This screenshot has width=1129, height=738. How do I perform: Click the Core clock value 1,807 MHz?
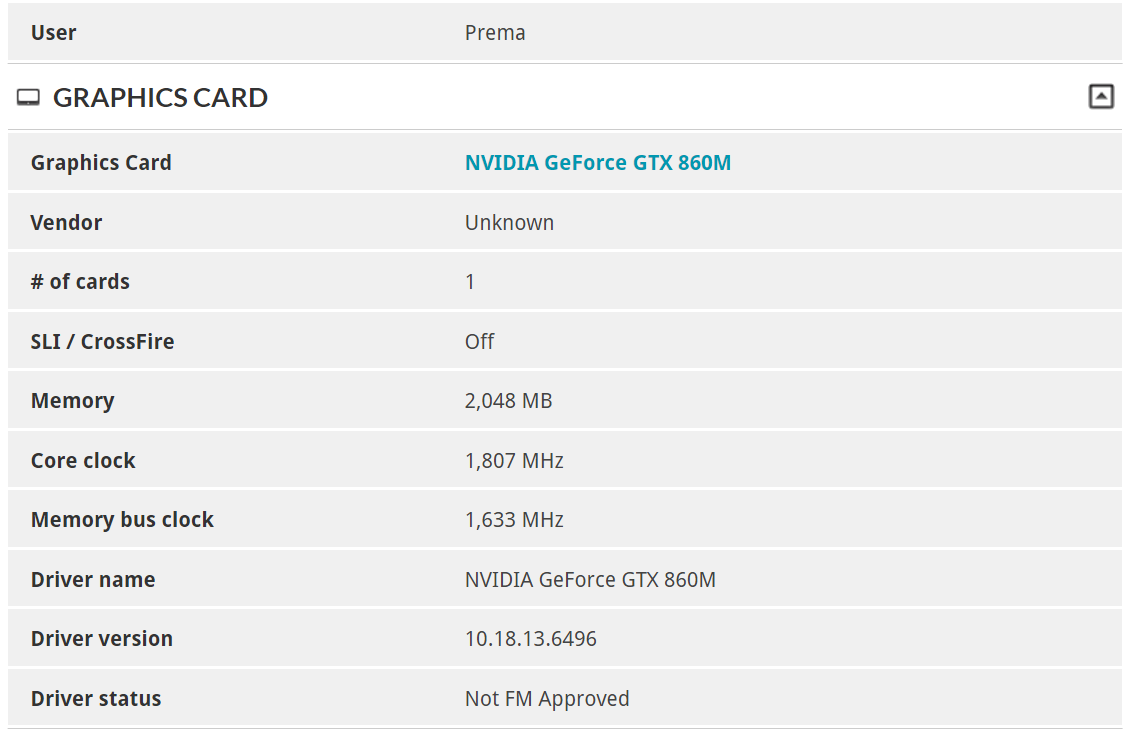(x=514, y=461)
